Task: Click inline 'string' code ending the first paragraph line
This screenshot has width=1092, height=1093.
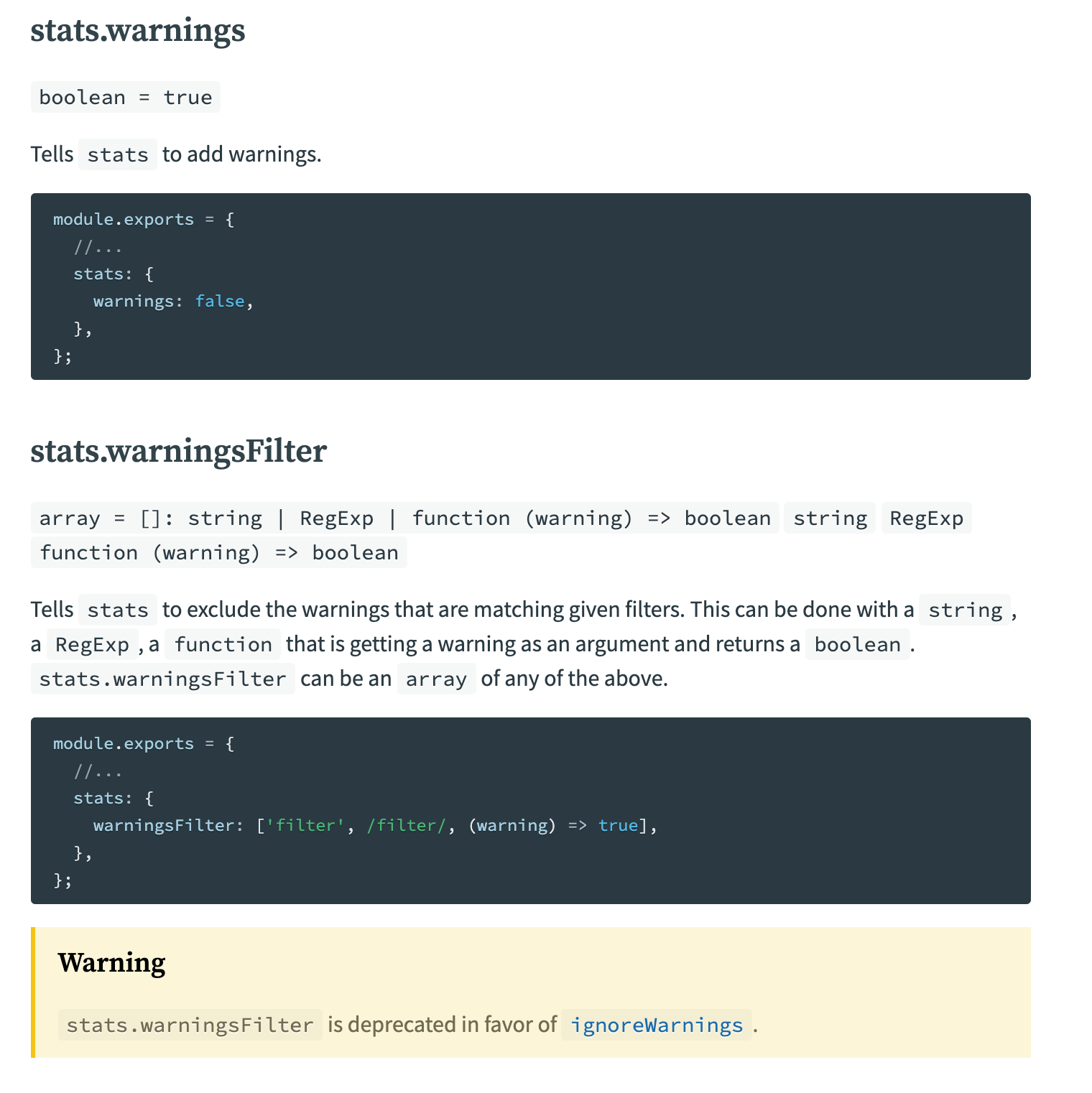Action: [965, 610]
